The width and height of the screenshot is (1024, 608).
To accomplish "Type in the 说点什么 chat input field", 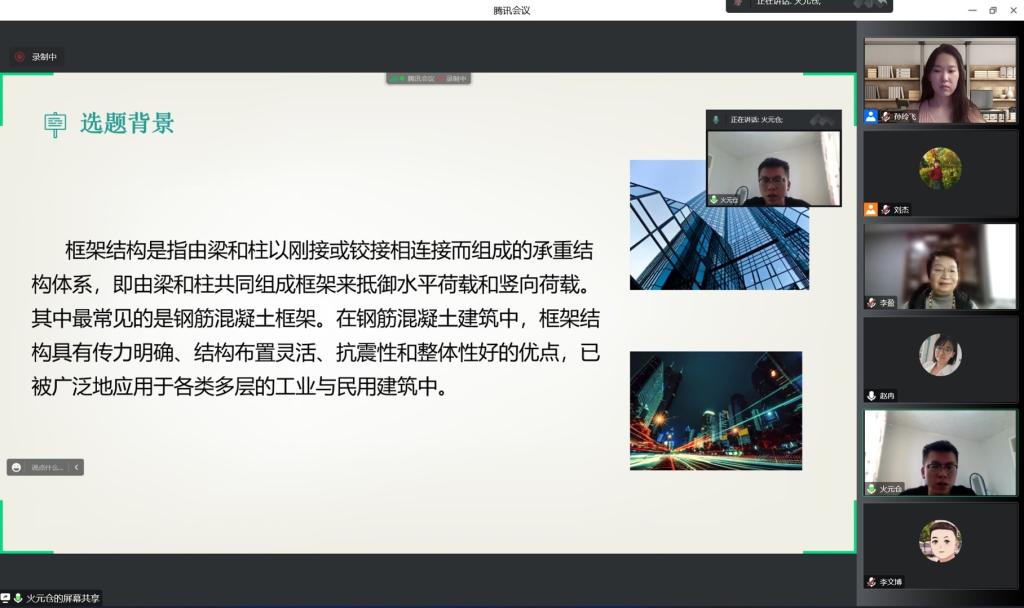I will (x=46, y=467).
